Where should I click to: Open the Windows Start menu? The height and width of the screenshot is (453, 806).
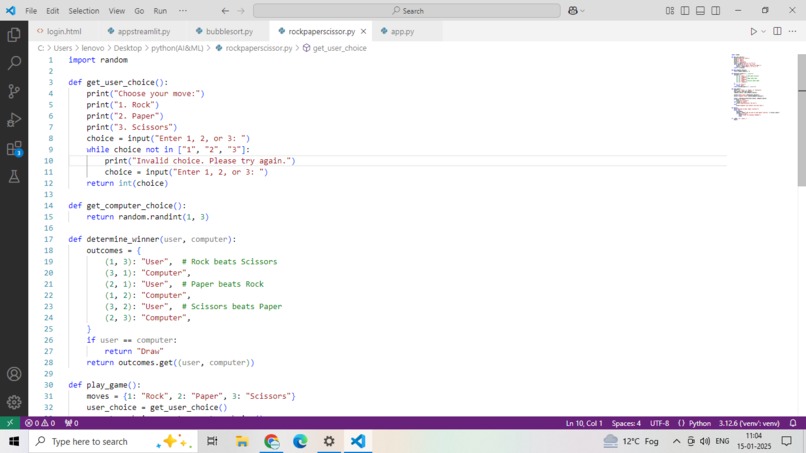[x=14, y=441]
